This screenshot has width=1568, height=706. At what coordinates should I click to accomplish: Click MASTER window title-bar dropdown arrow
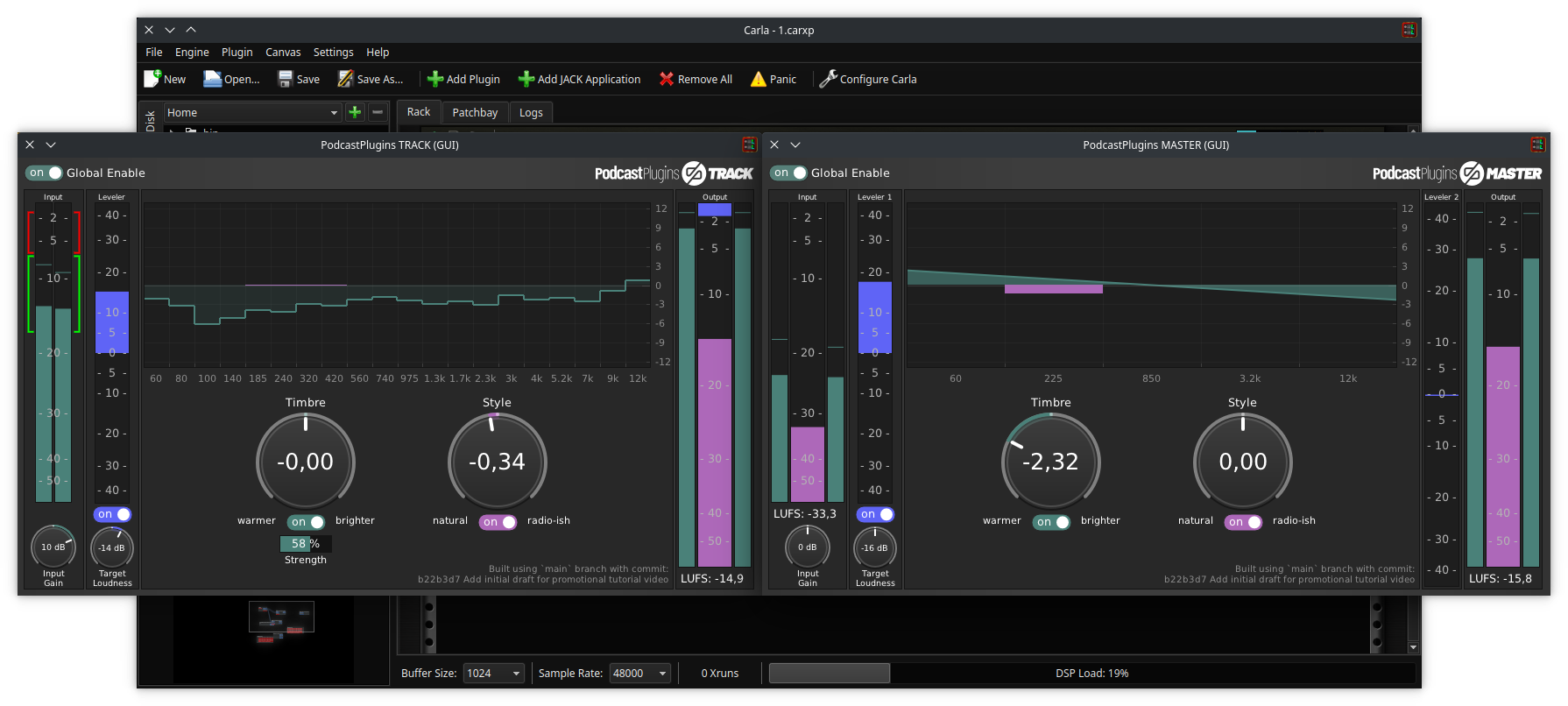tap(795, 145)
